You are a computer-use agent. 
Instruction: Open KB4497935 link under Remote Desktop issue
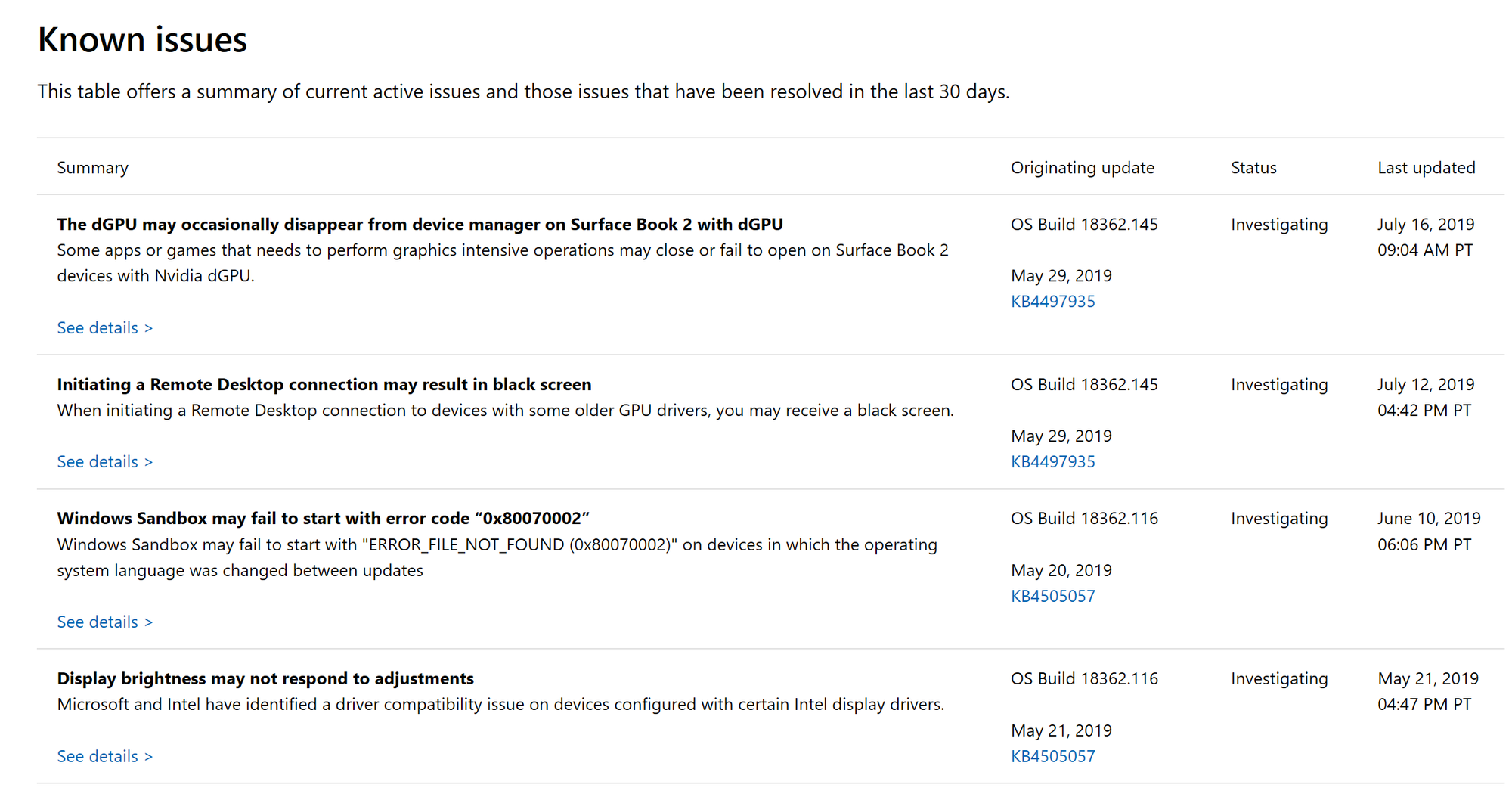[1052, 461]
